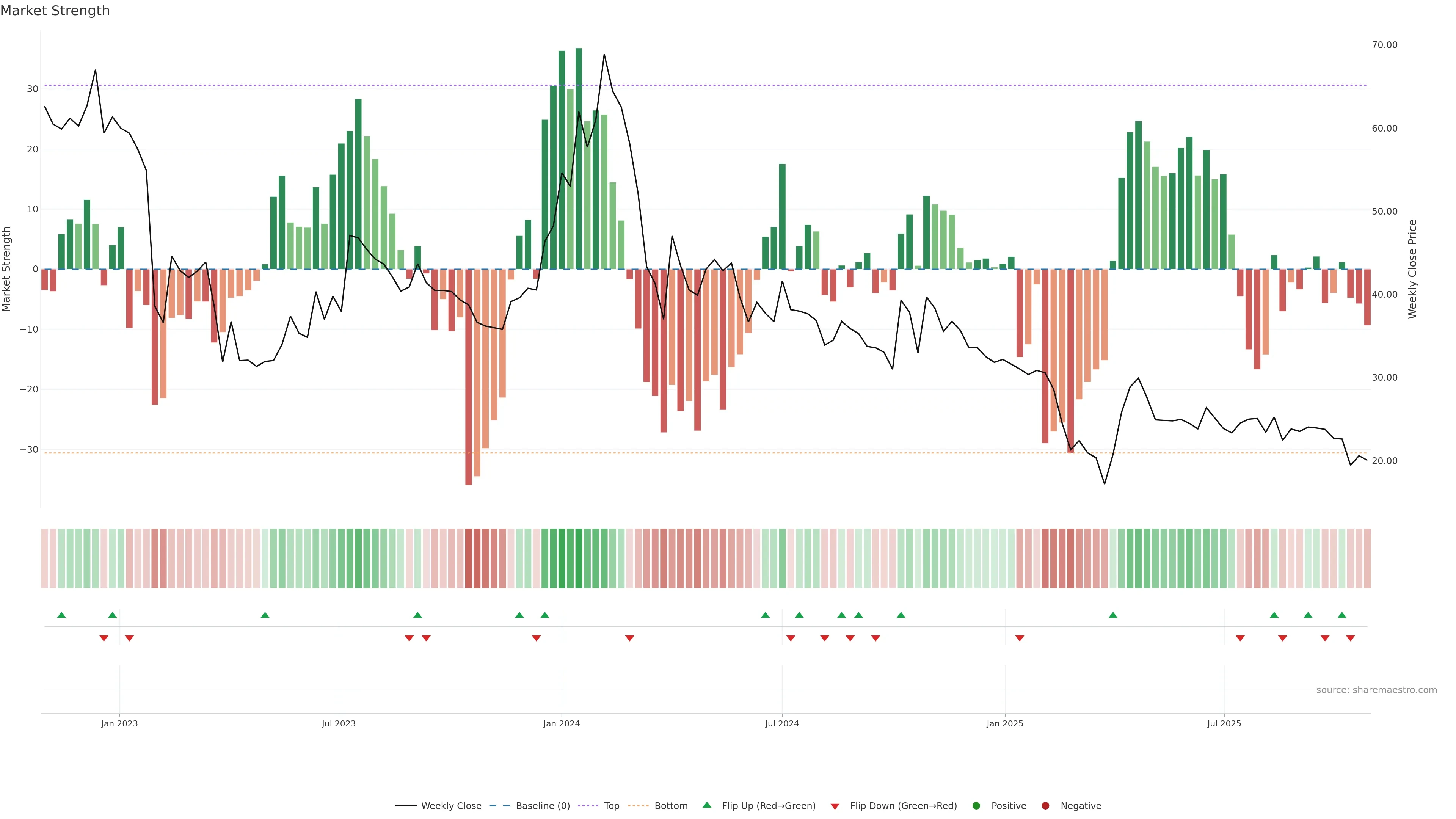Click the rightmost green Flip Up marker

coord(1342,615)
